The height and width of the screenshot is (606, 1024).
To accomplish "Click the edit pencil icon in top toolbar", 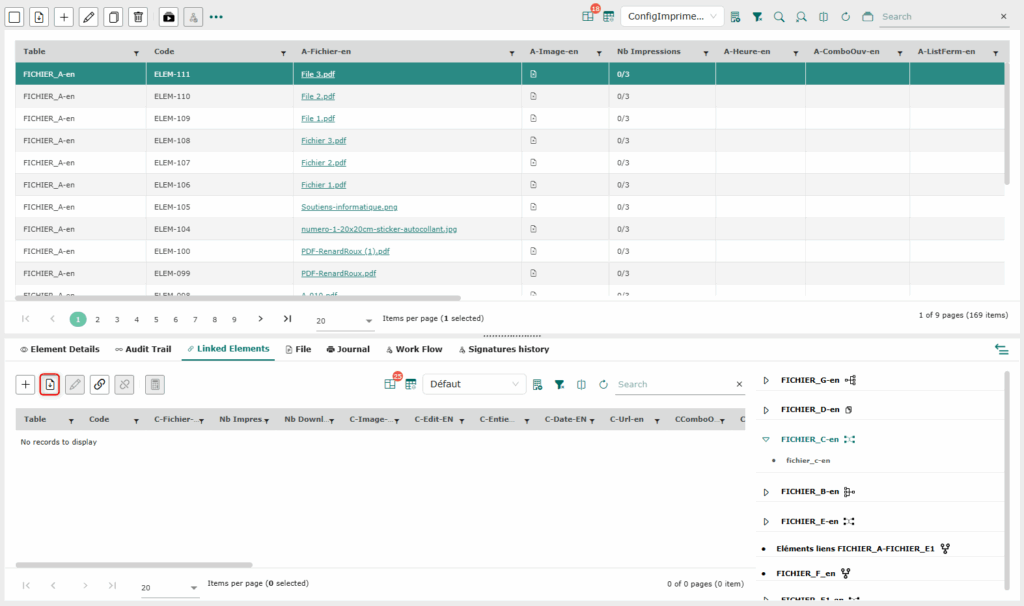I will click(88, 17).
